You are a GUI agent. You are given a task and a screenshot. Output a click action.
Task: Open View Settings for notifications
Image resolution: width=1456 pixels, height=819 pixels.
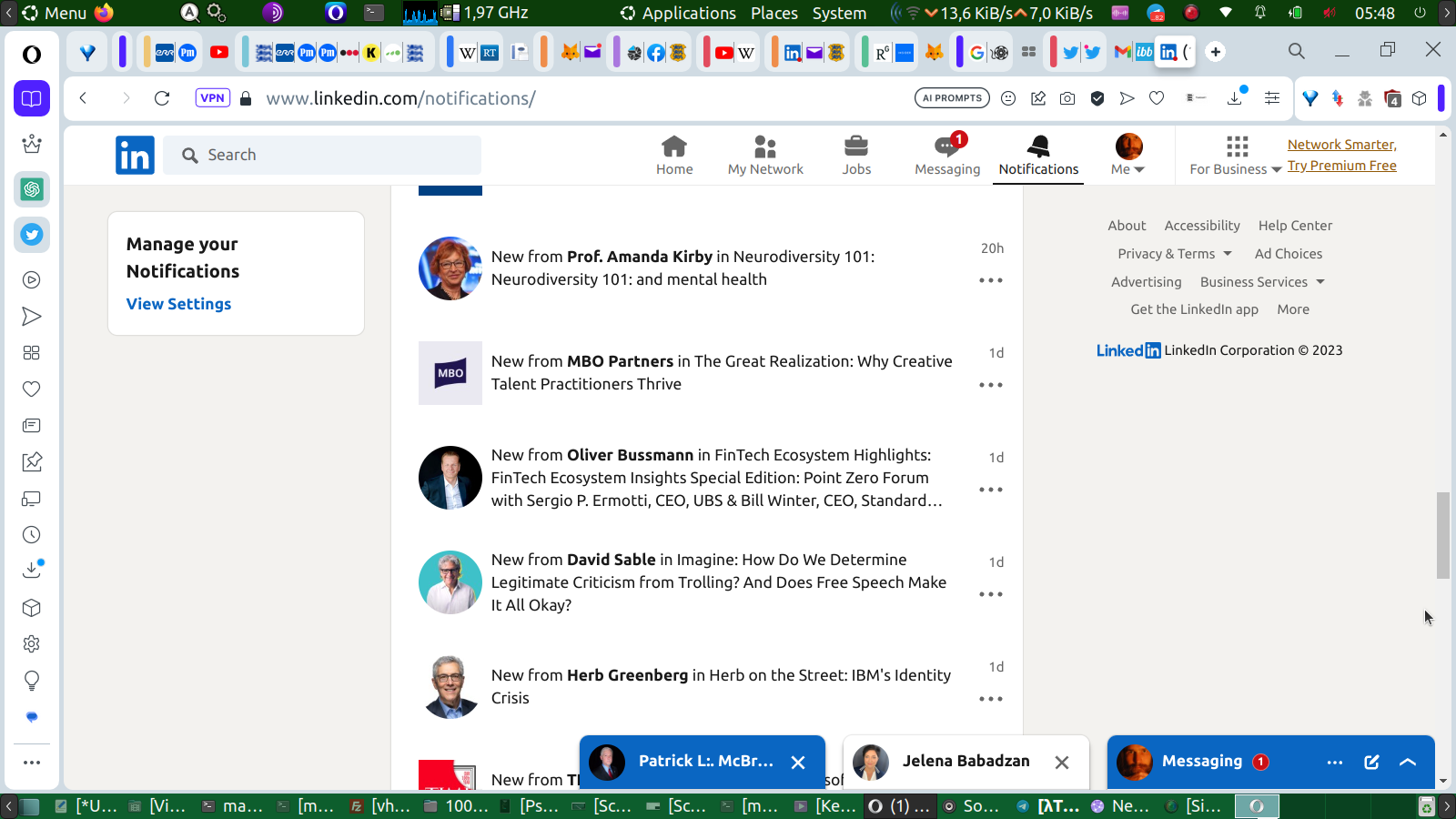coord(178,304)
